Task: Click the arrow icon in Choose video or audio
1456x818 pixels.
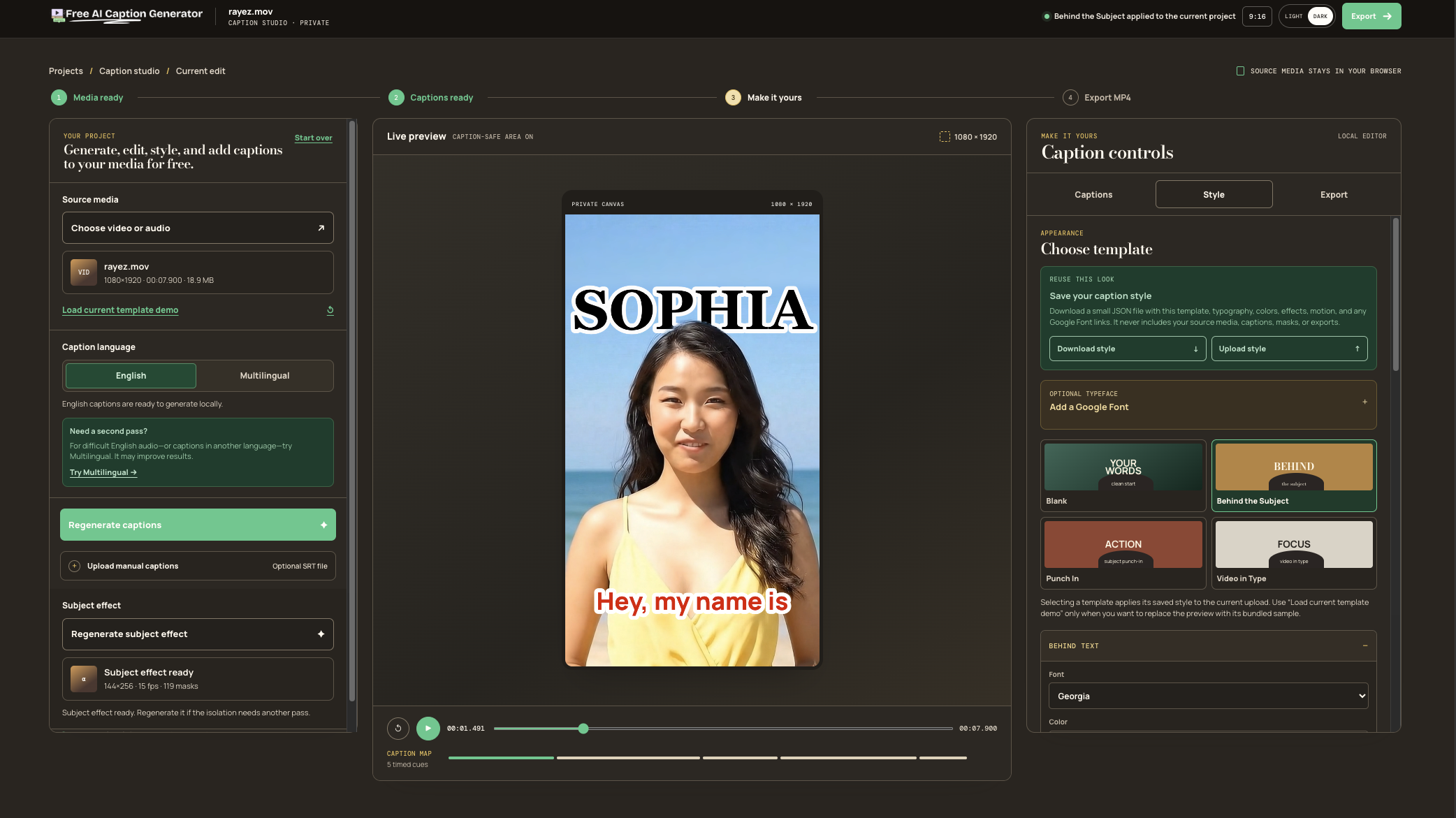Action: pyautogui.click(x=321, y=228)
